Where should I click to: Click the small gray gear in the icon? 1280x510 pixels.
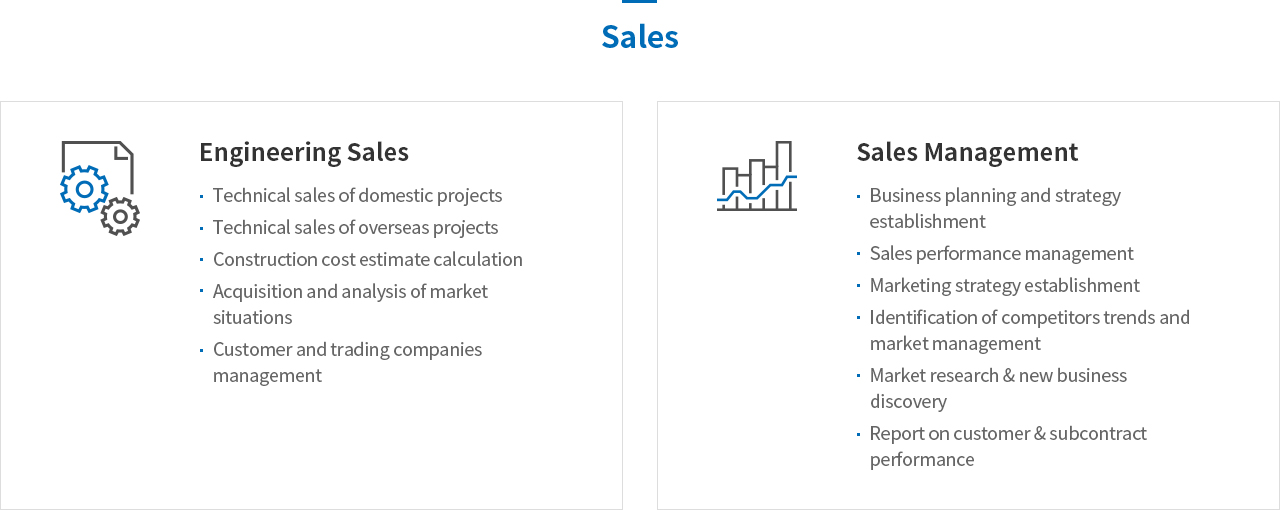tap(120, 216)
